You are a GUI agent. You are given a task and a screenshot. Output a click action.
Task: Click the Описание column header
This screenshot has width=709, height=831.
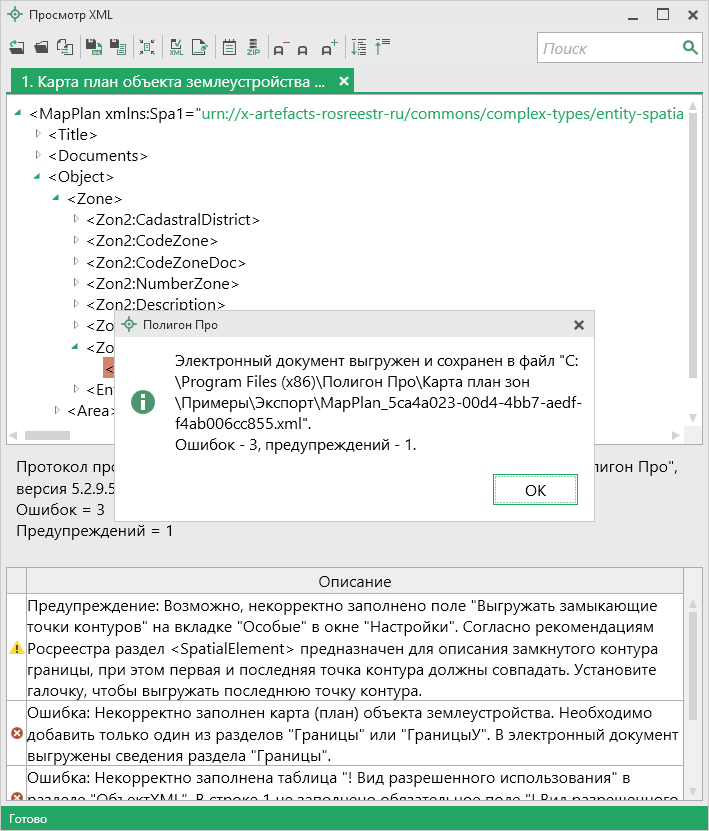(354, 581)
